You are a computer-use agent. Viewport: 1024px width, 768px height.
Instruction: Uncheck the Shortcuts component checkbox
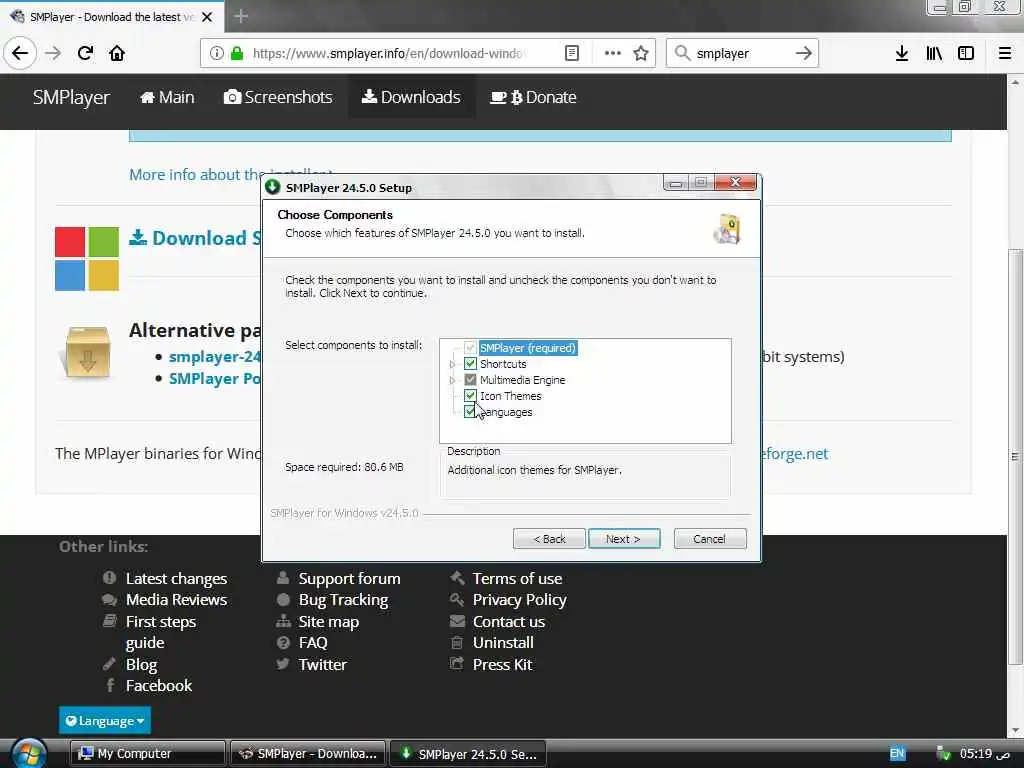click(x=470, y=364)
